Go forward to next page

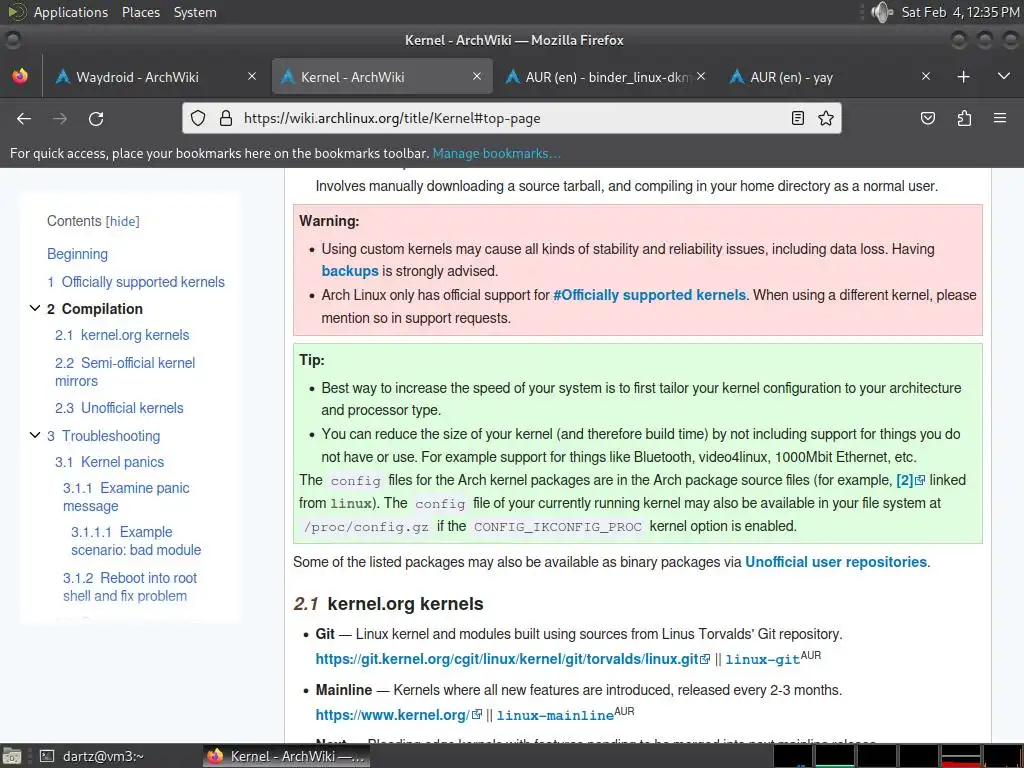pos(60,118)
